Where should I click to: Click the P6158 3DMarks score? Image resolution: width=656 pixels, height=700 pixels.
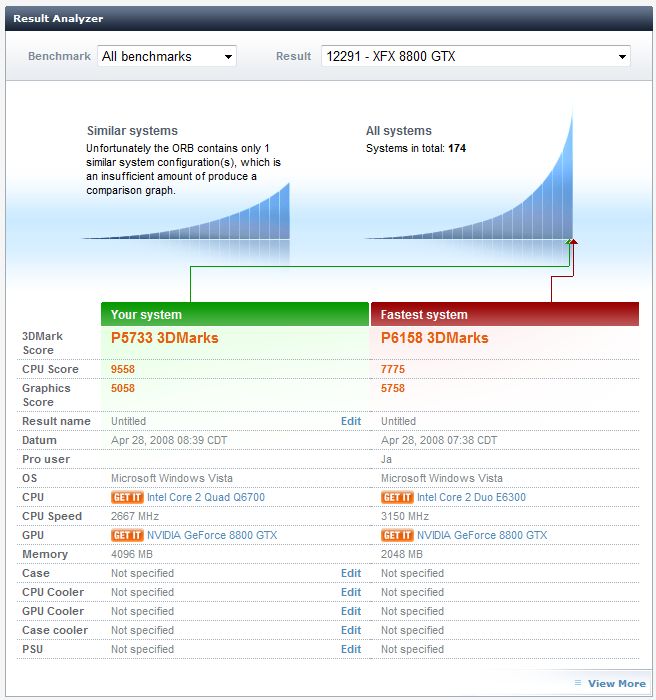click(x=435, y=338)
